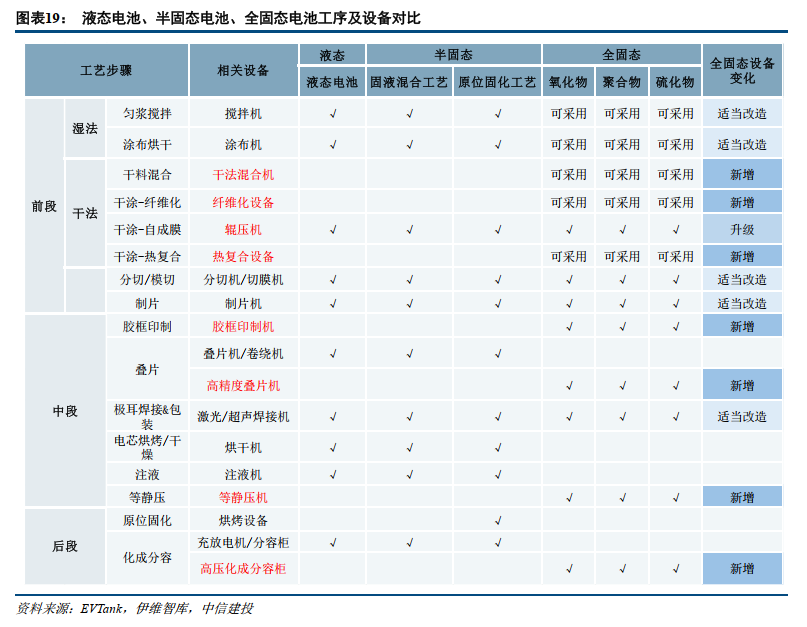
Task: Click the 激光/超声焊接机 equipment cell
Action: coord(243,416)
